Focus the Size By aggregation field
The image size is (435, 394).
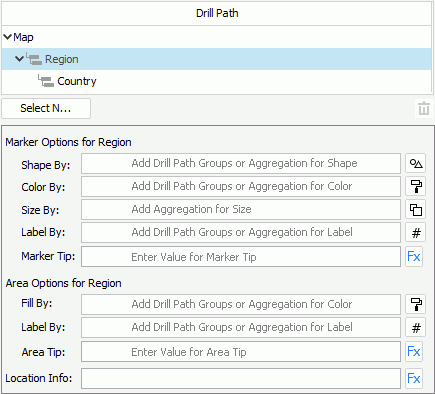coord(241,210)
